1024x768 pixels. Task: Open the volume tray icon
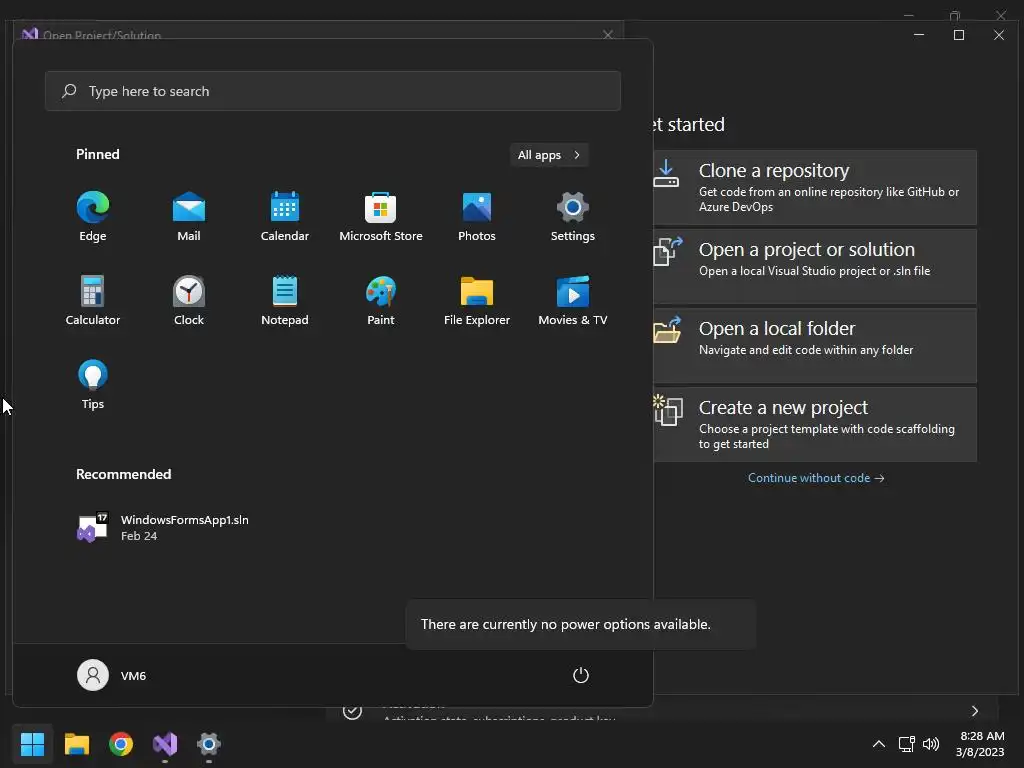pos(931,744)
